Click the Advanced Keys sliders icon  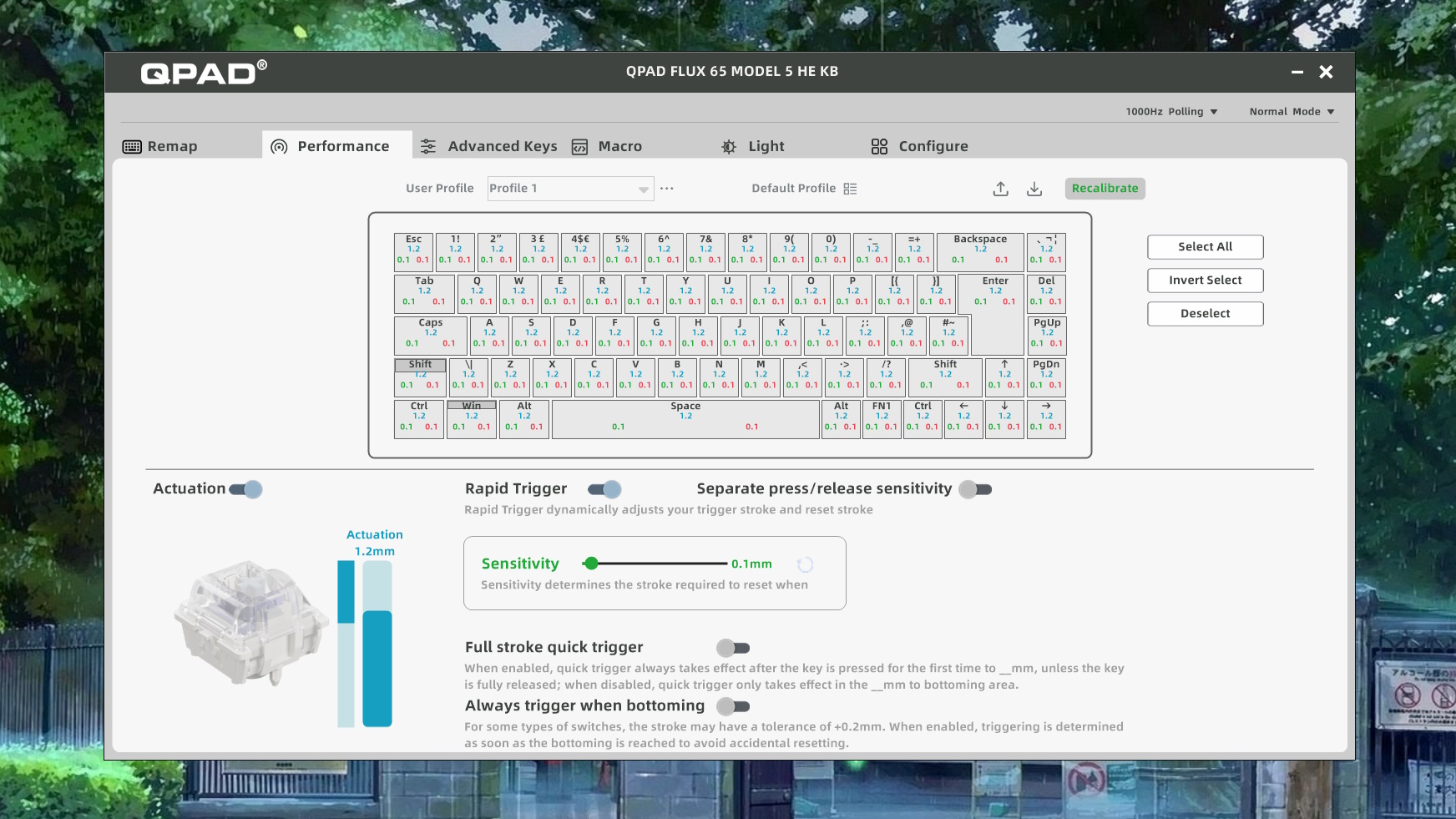point(428,146)
